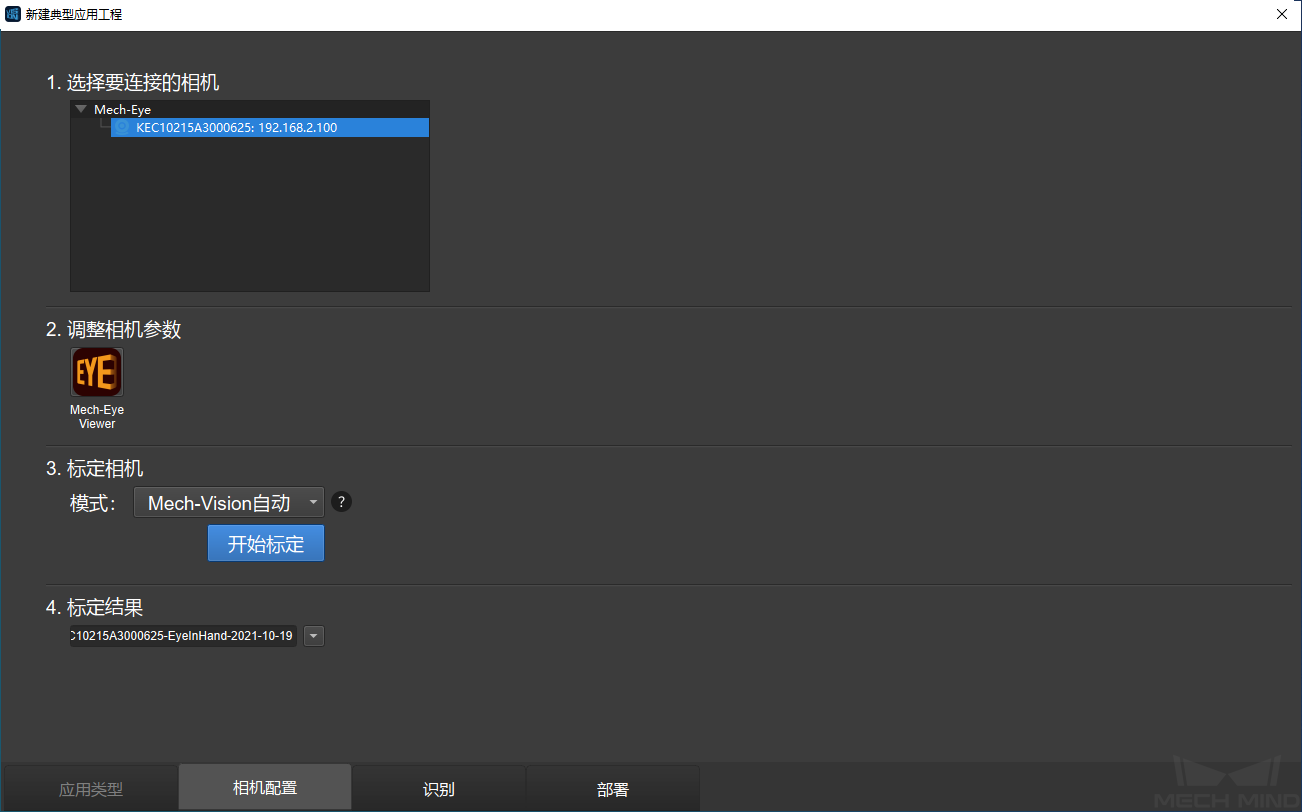Click the app icon in title bar
Image resolution: width=1302 pixels, height=812 pixels.
tap(13, 14)
